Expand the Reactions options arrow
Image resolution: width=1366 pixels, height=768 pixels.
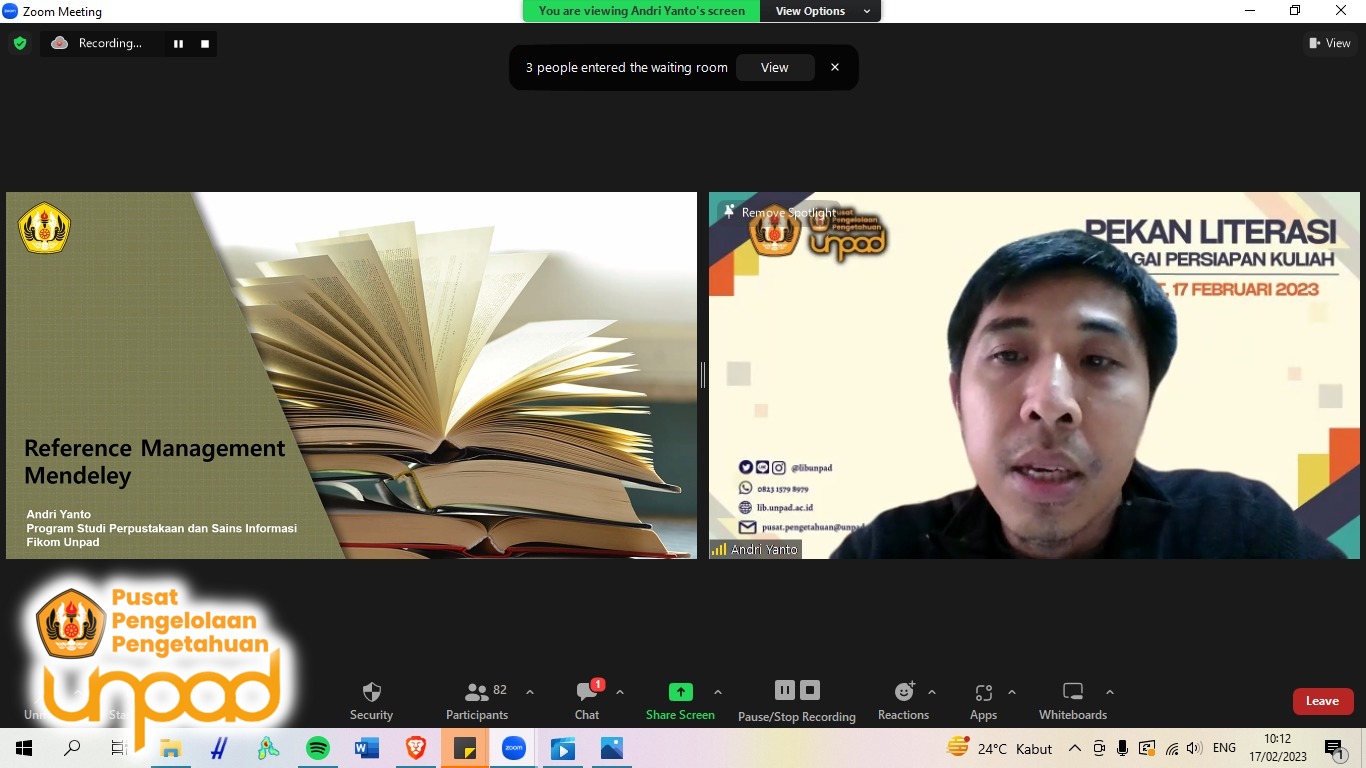pos(932,692)
